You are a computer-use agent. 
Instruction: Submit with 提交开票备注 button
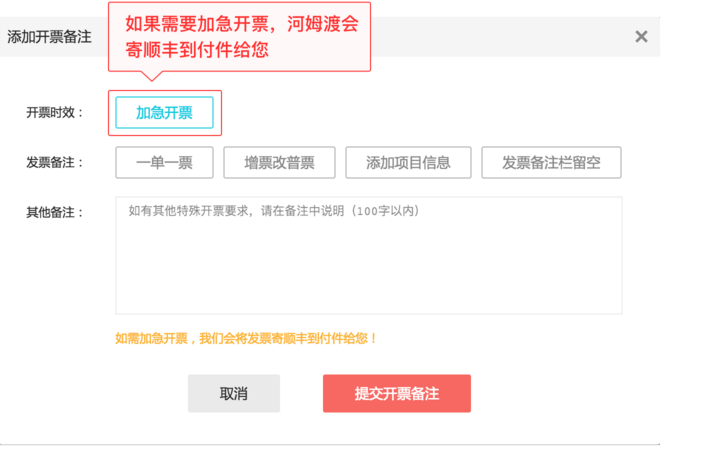tap(396, 393)
